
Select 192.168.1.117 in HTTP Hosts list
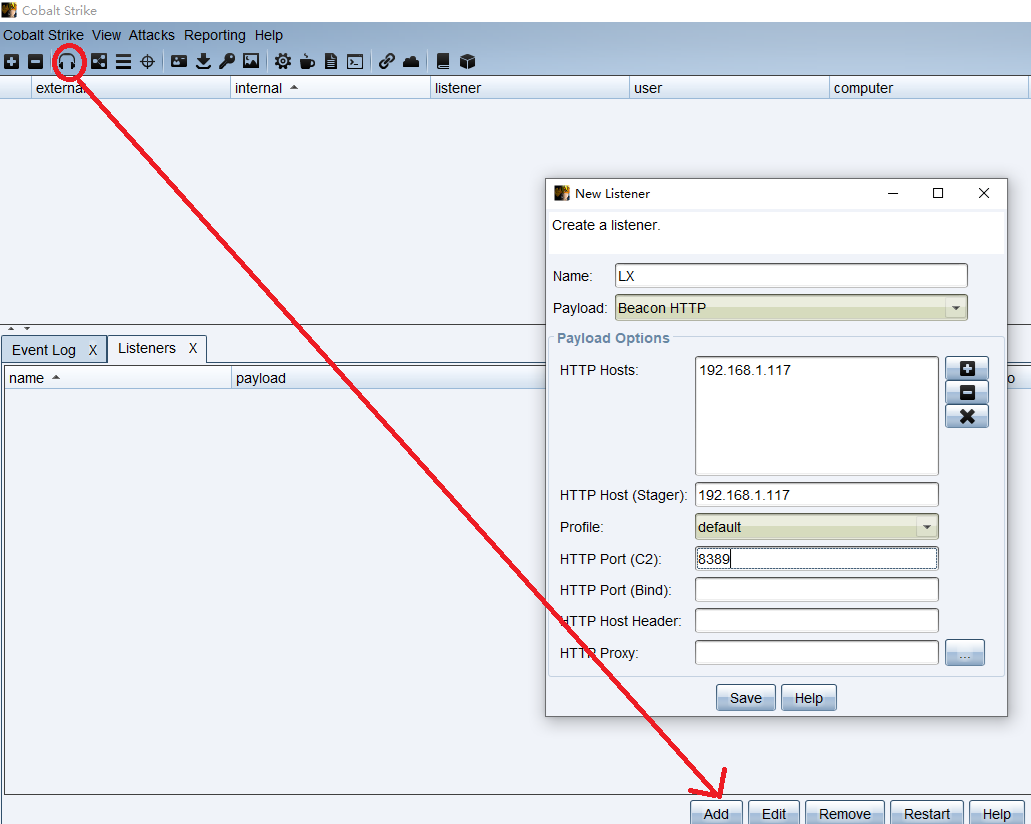point(745,370)
